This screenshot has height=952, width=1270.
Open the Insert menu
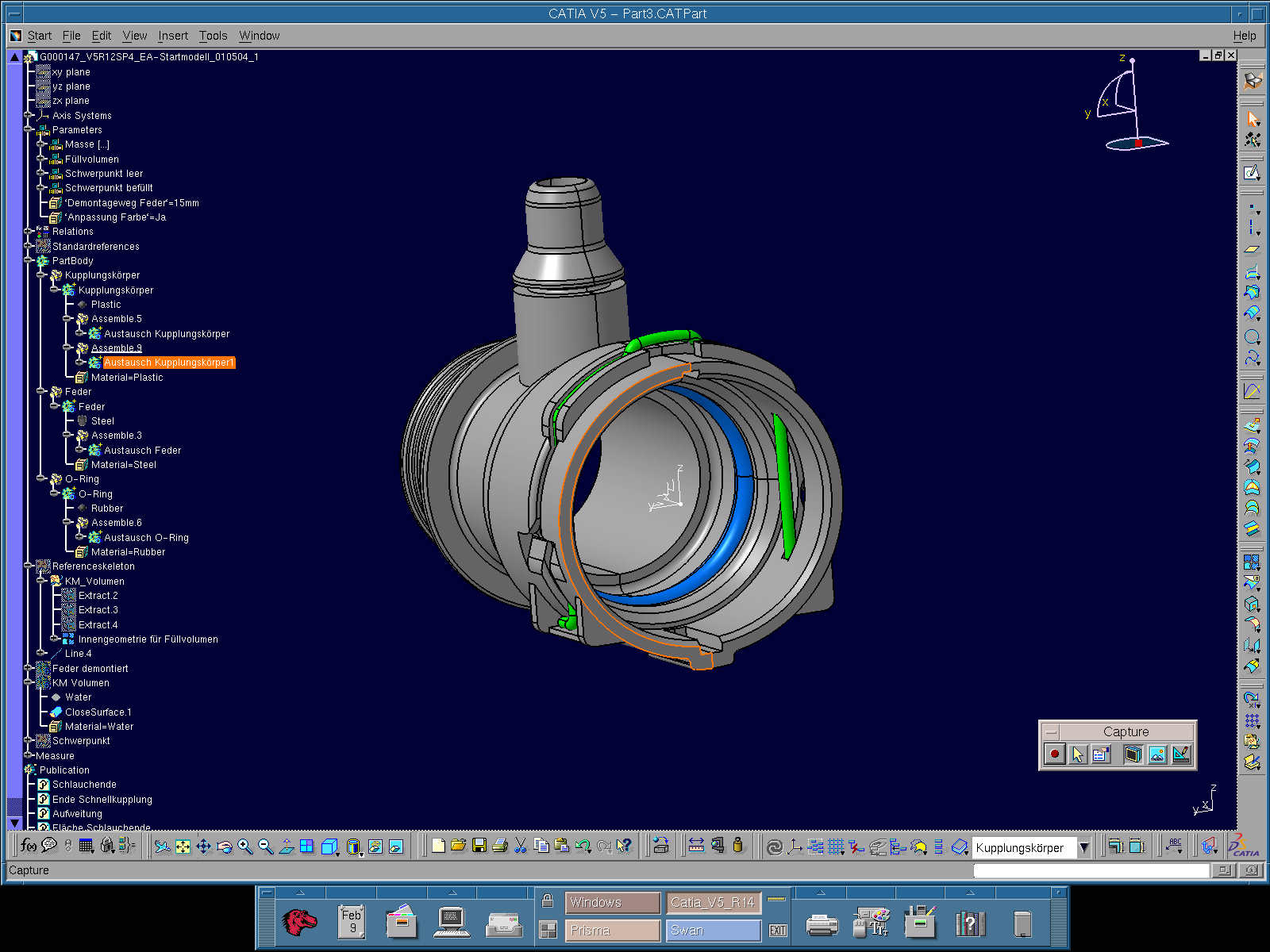click(x=172, y=36)
